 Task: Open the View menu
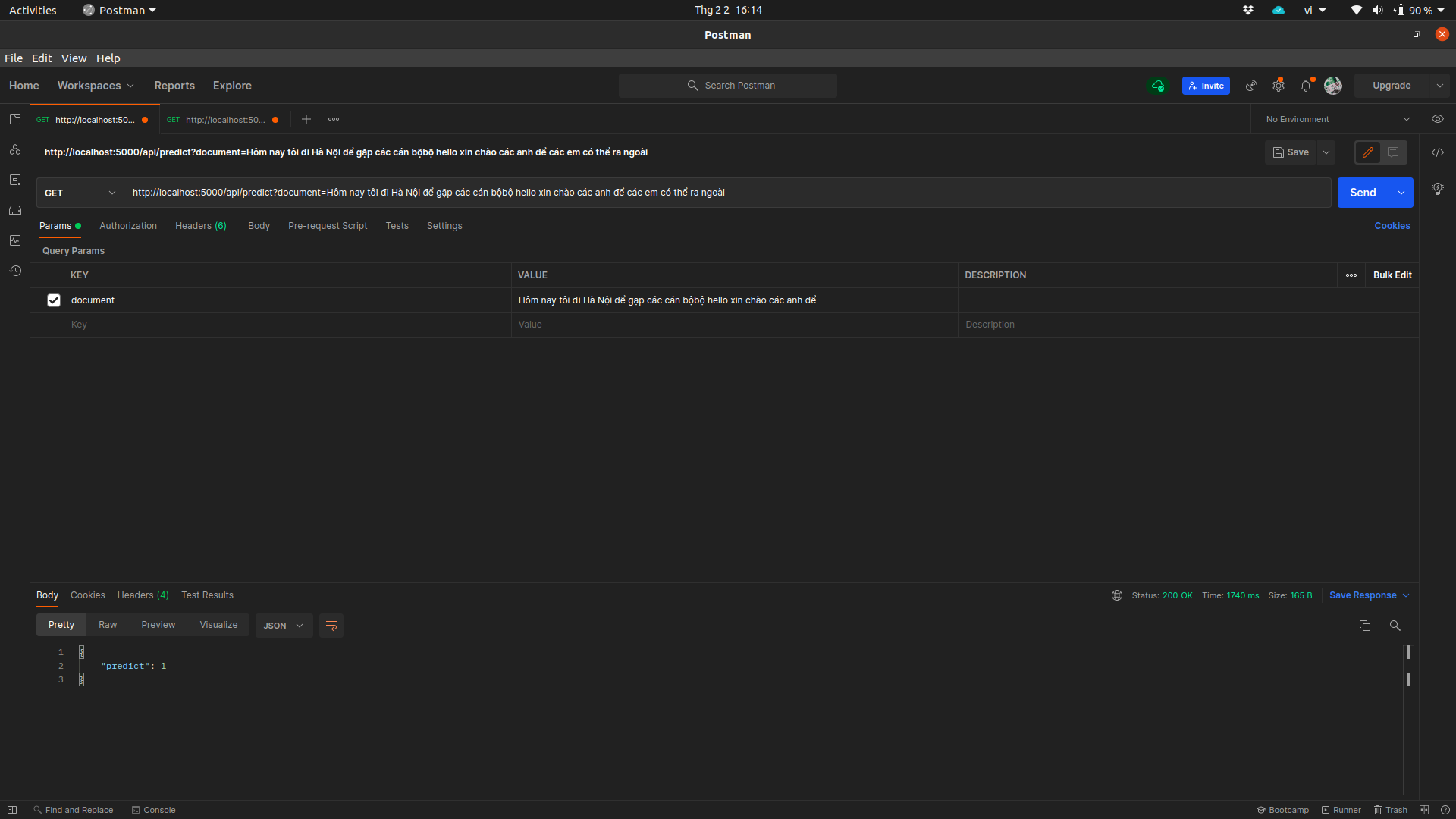pos(74,58)
